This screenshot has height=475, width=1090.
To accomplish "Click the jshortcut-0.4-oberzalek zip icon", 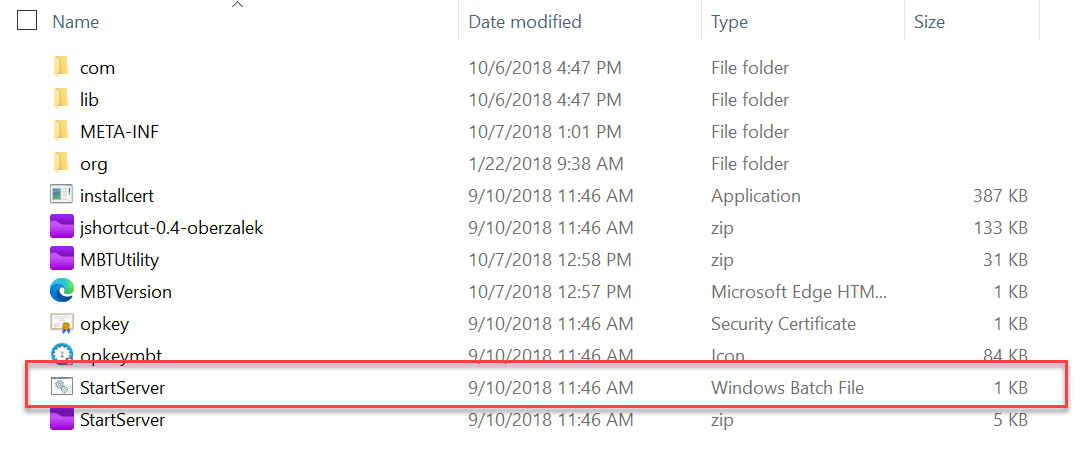I will [x=62, y=227].
